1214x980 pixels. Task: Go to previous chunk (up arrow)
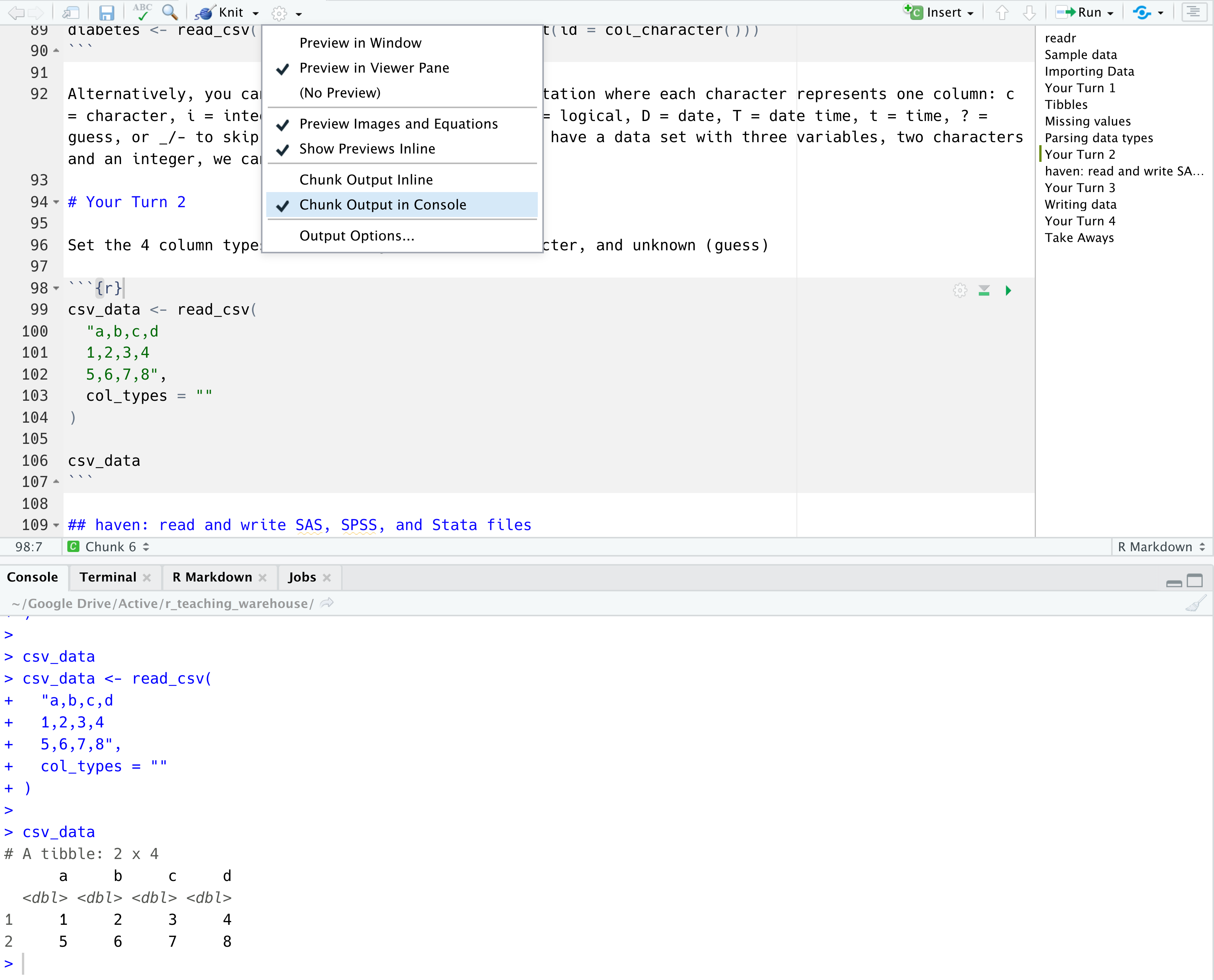click(1002, 12)
